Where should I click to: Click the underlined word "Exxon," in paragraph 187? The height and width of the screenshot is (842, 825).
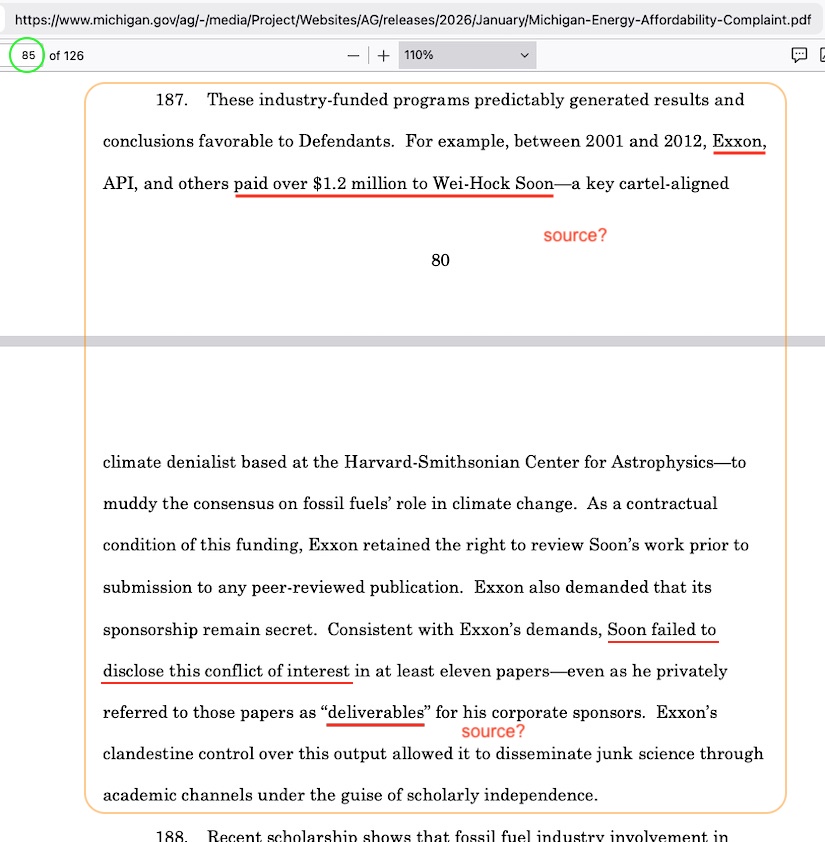click(x=738, y=142)
